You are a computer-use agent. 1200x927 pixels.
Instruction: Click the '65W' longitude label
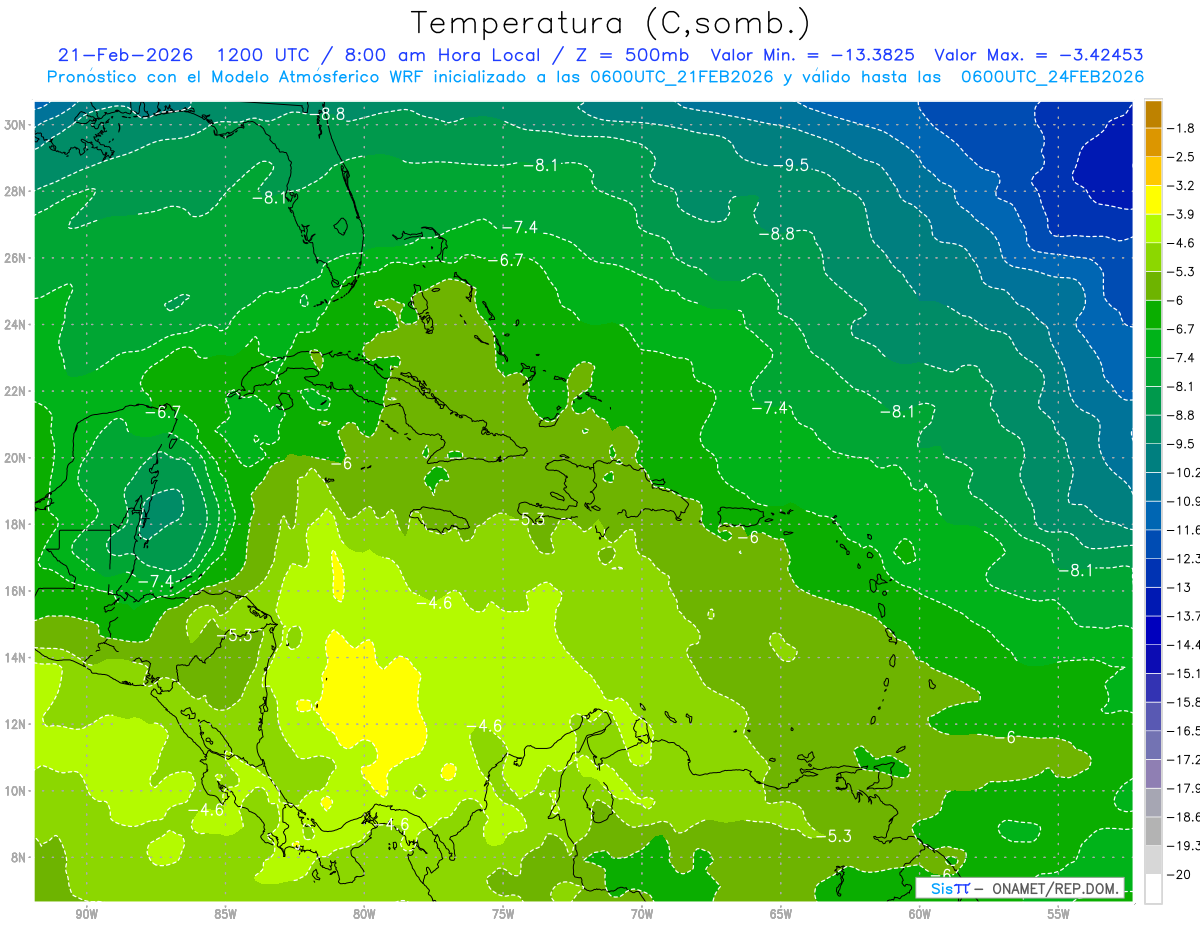click(x=781, y=914)
